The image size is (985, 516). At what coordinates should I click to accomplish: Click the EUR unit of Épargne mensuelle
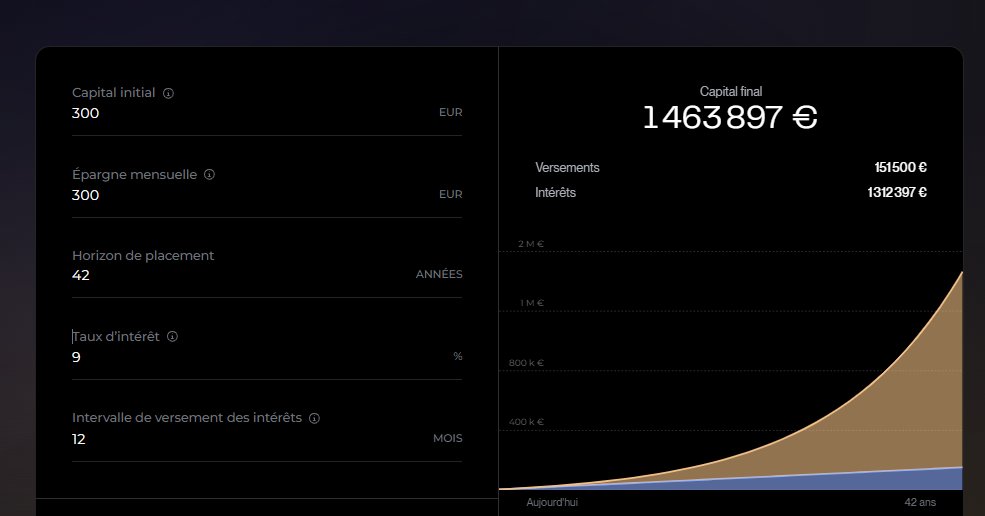point(450,194)
